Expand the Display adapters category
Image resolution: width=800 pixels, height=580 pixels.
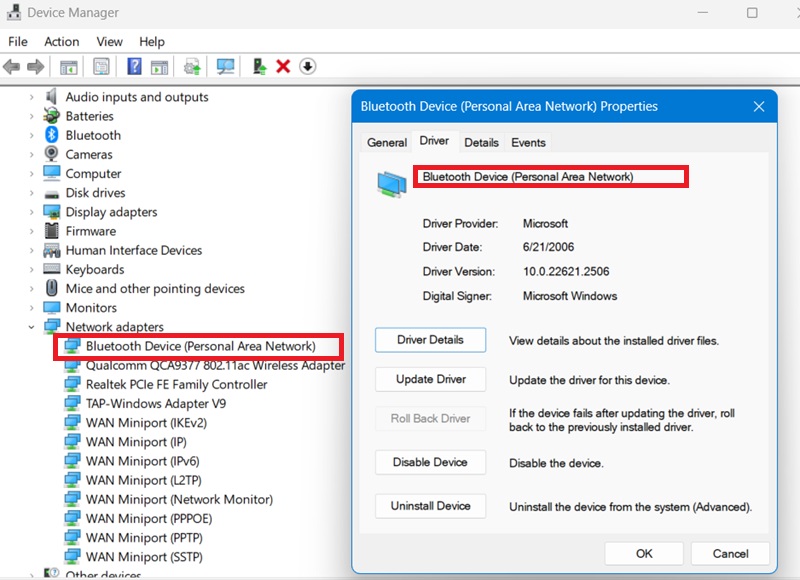[33, 212]
